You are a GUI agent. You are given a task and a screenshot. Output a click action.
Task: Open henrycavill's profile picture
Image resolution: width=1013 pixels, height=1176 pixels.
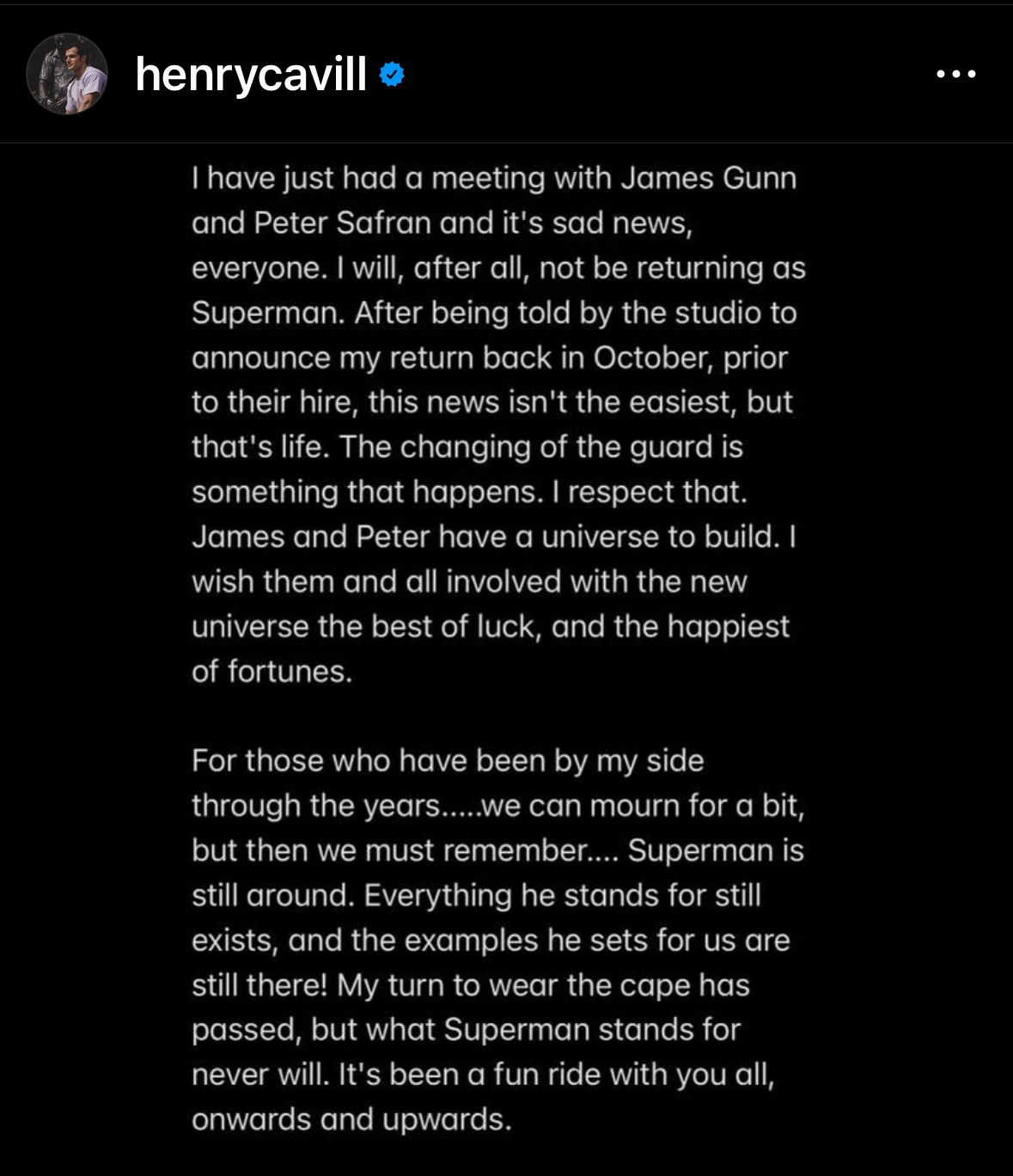pyautogui.click(x=67, y=74)
